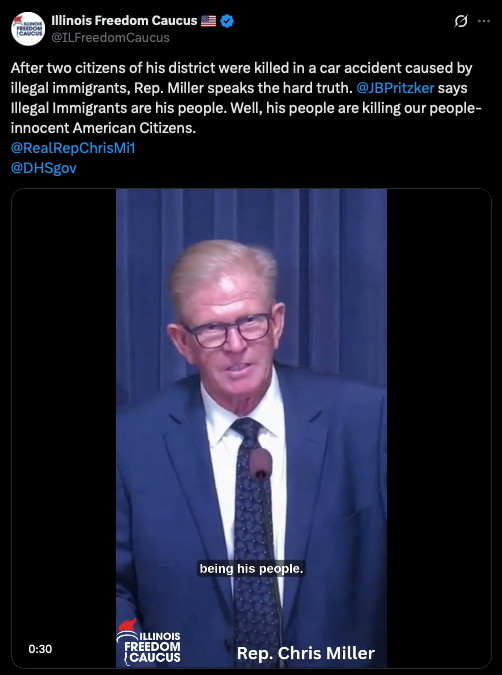Viewport: 502px width, 675px height.
Task: Open the three-dot more options menu
Action: tap(484, 21)
